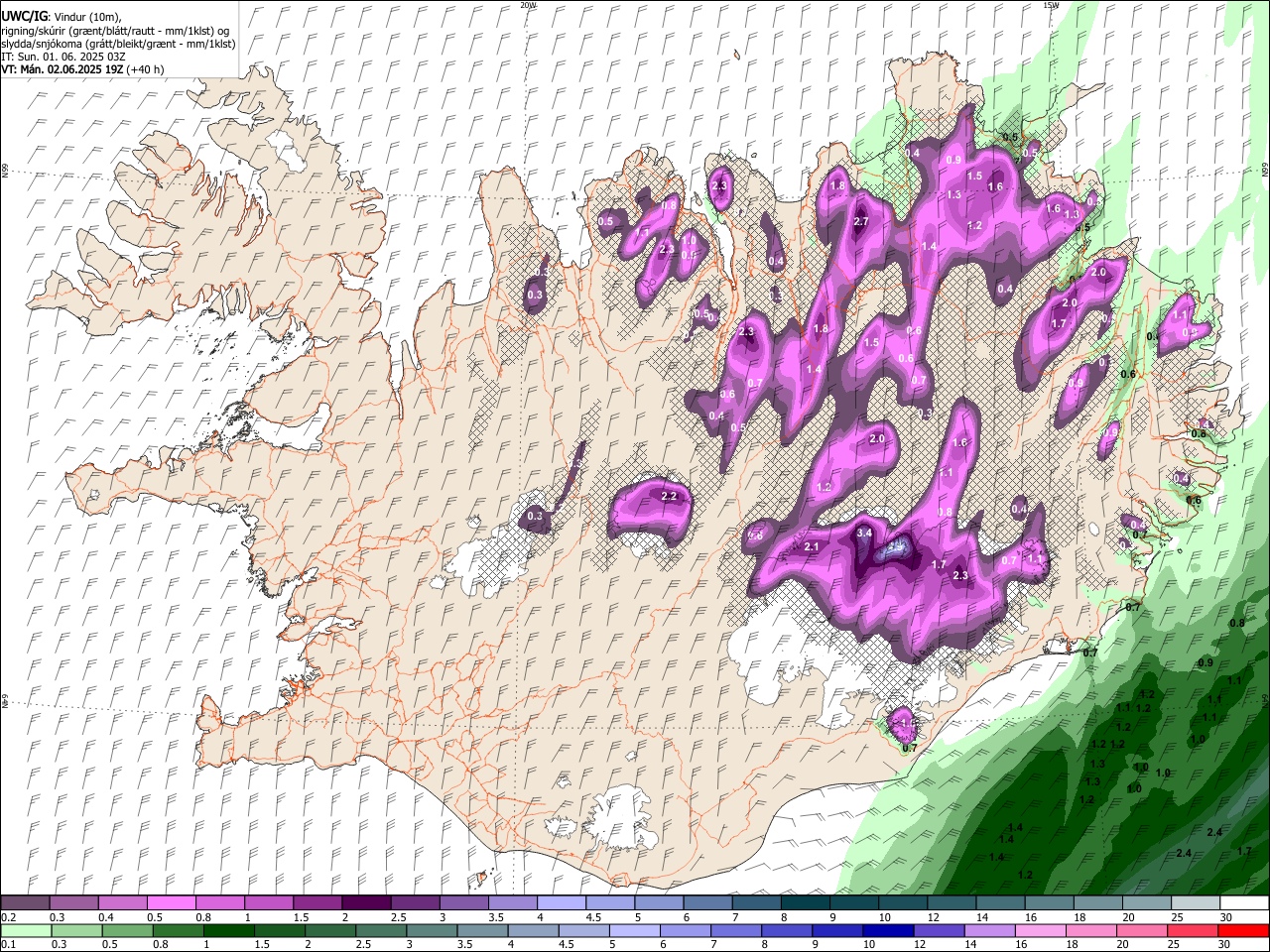This screenshot has width=1270, height=952.
Task: Select the 0.8 swatch in the snow legend
Action: point(219,903)
